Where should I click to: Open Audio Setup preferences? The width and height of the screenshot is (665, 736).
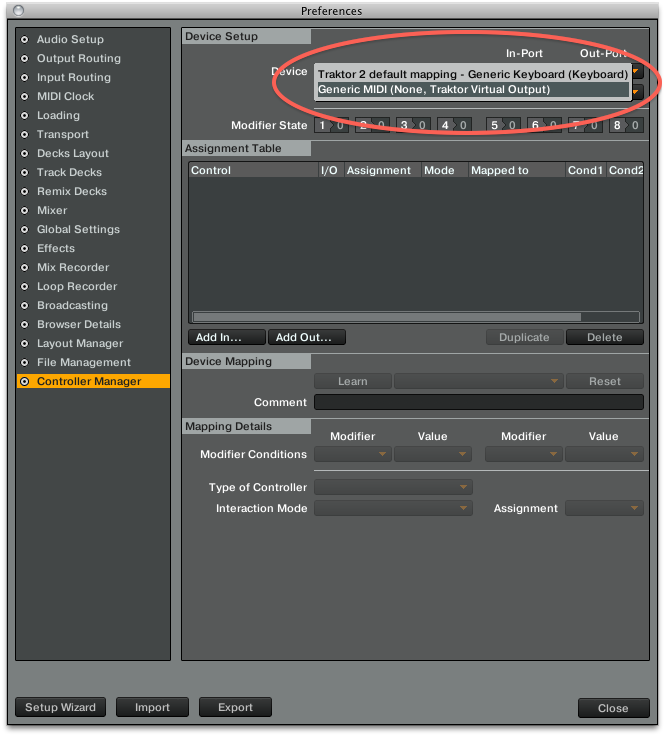pyautogui.click(x=93, y=39)
